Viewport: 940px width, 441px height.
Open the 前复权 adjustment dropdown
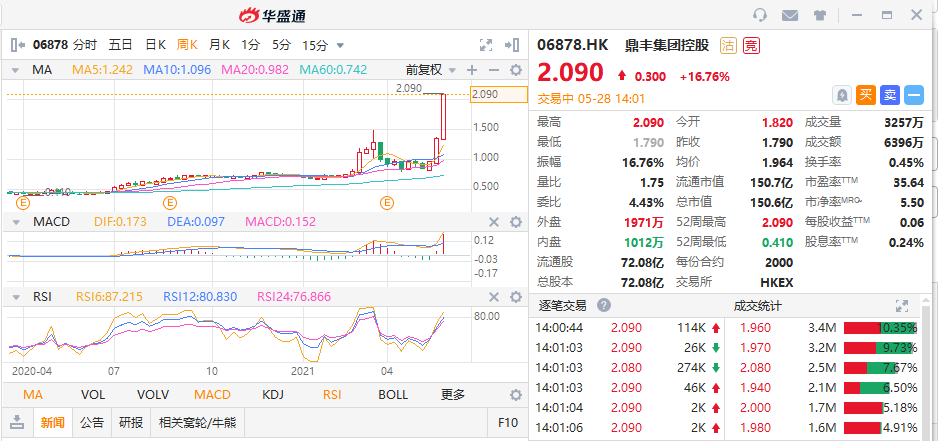(430, 70)
